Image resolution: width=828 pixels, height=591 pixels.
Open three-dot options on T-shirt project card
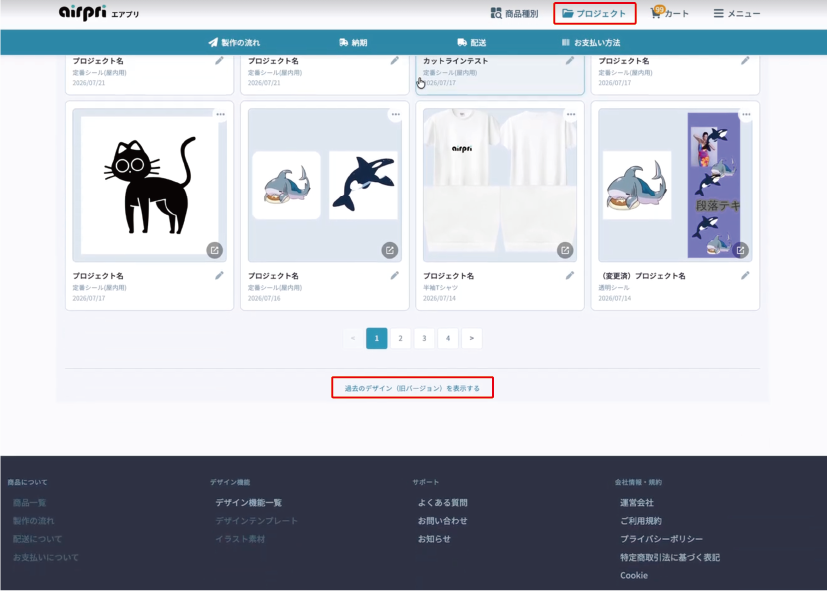tap(571, 114)
